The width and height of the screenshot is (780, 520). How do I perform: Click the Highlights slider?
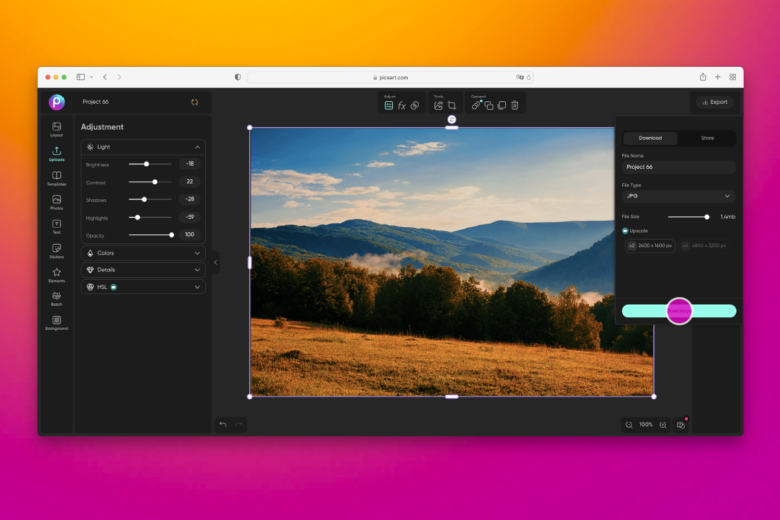pos(150,217)
